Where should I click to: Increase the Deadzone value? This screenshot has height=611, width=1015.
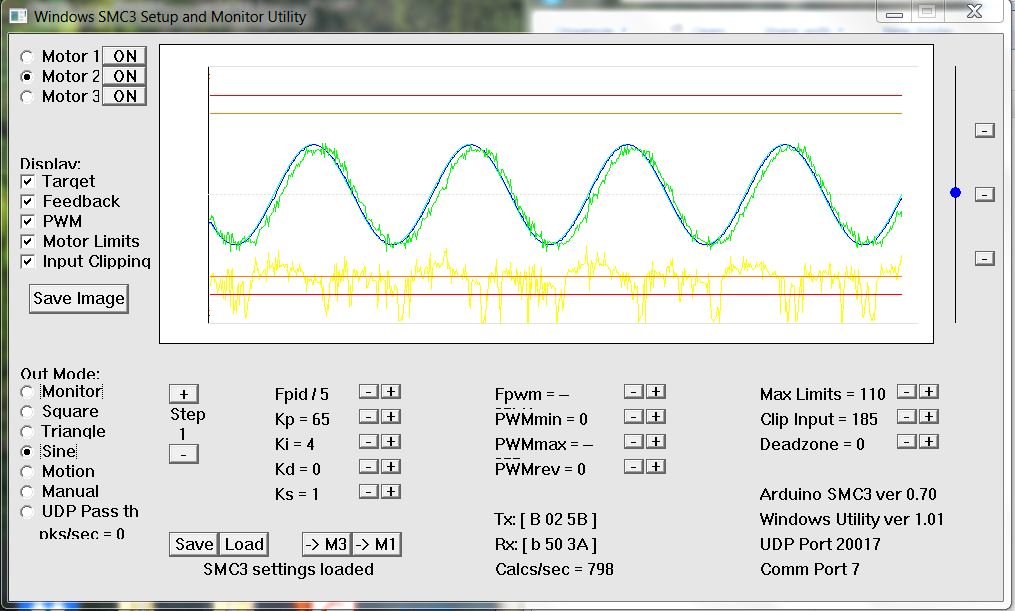pos(929,442)
